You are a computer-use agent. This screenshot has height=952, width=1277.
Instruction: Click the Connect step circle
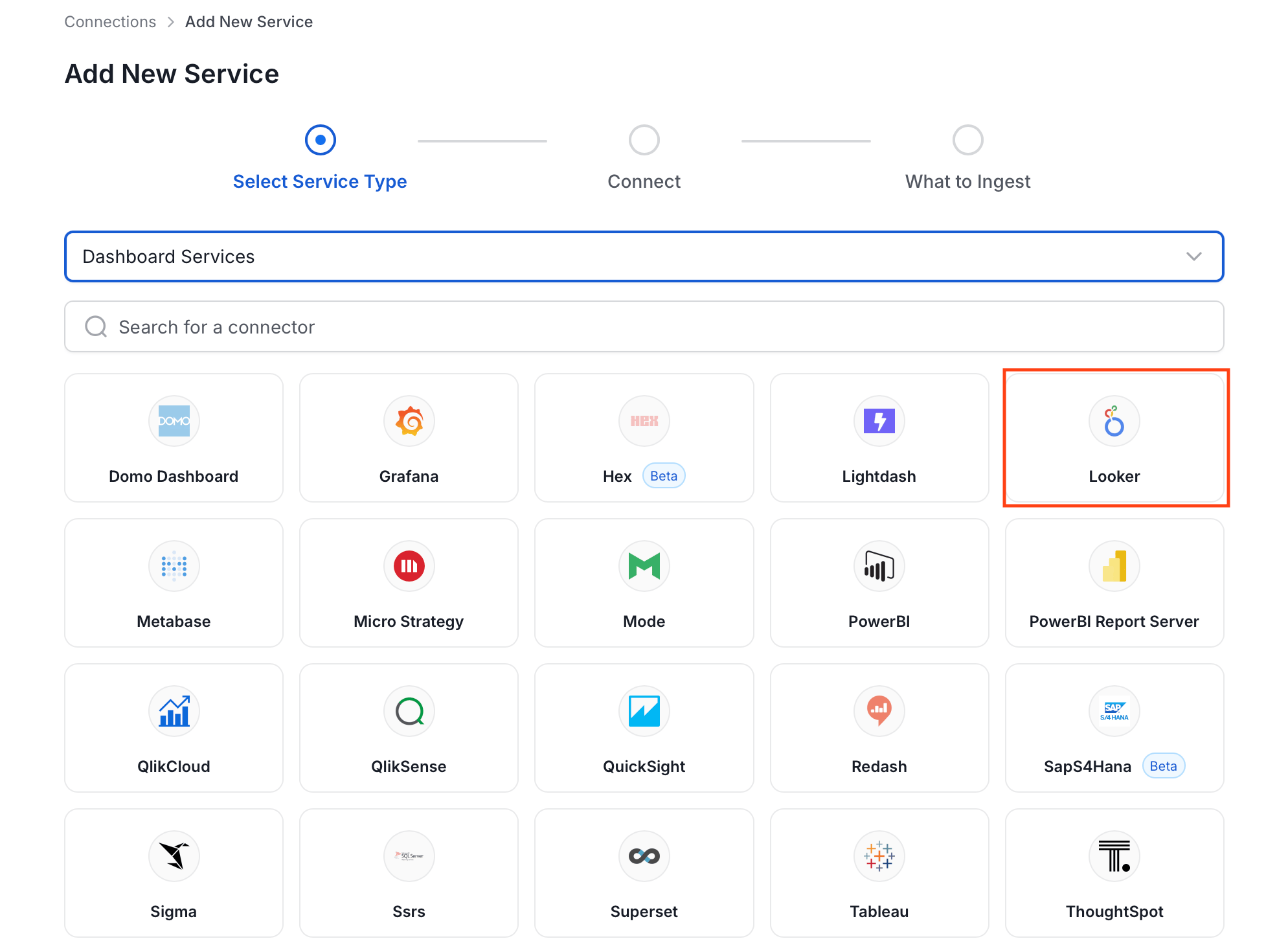[x=644, y=140]
